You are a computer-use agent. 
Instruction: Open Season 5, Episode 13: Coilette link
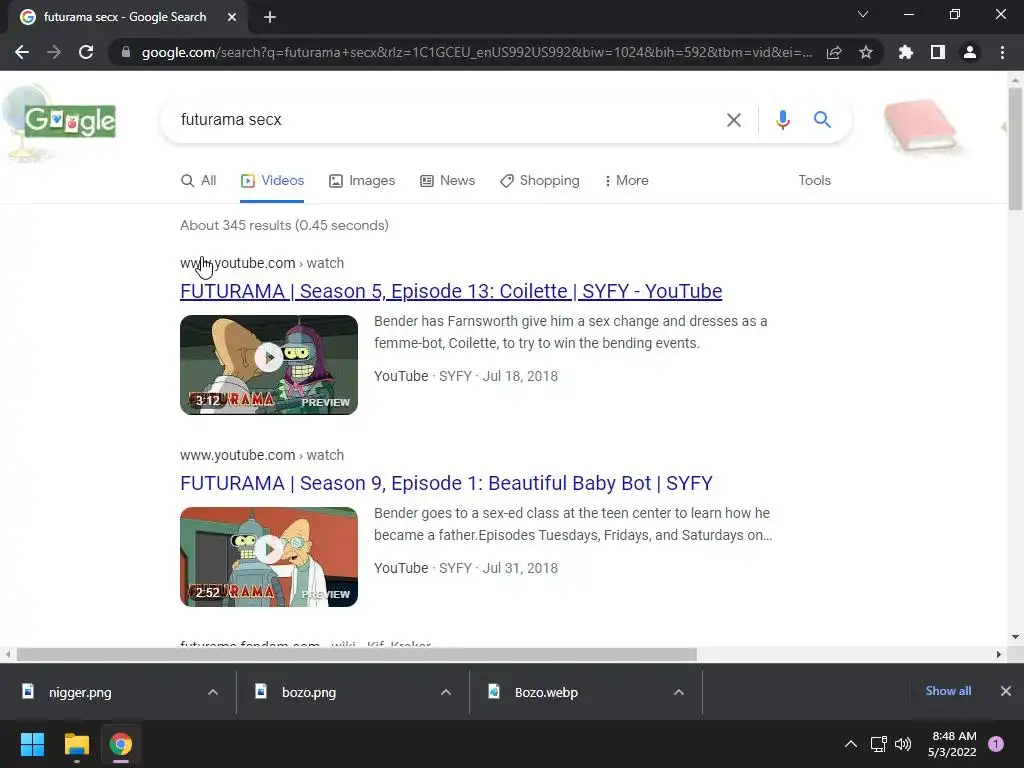click(x=451, y=291)
